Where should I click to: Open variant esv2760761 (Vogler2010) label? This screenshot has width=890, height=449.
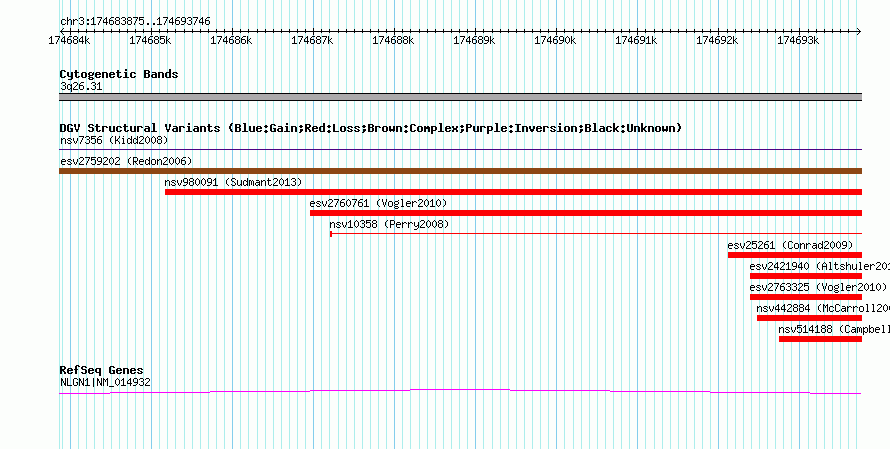pos(379,203)
